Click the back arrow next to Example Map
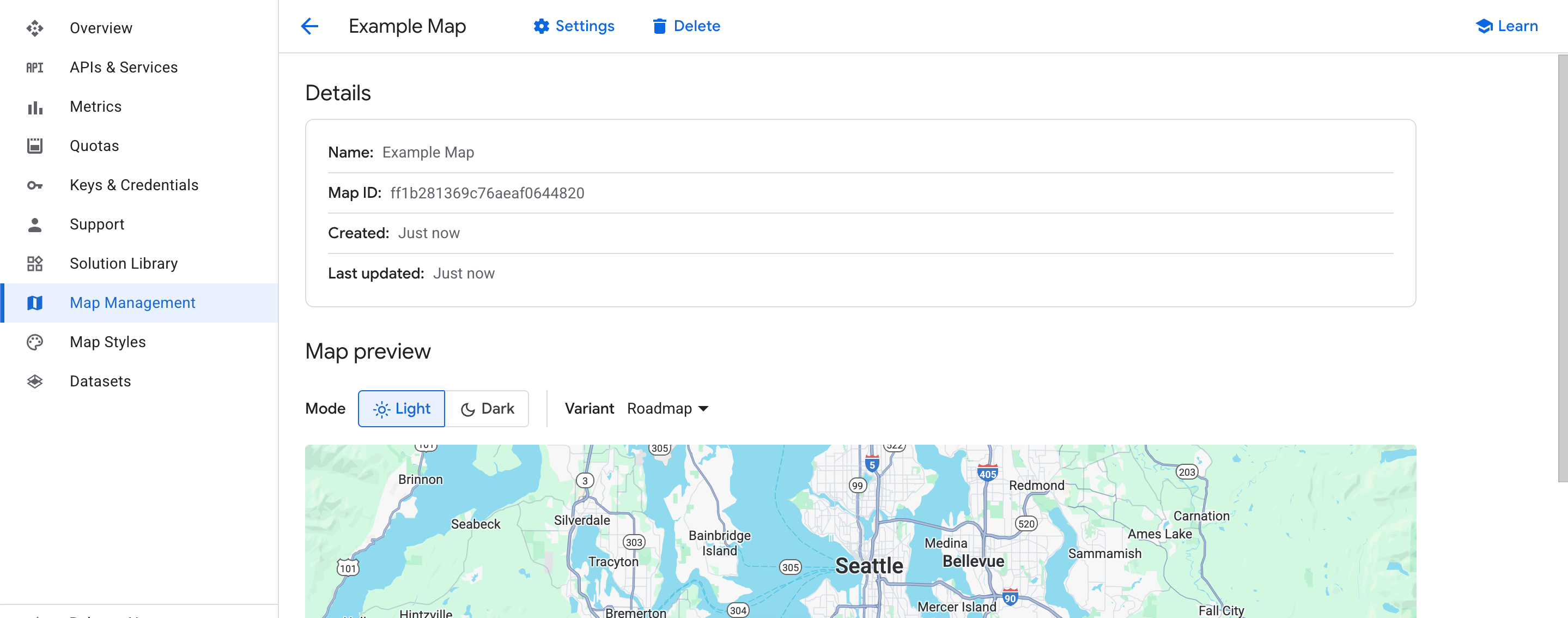 [x=309, y=26]
